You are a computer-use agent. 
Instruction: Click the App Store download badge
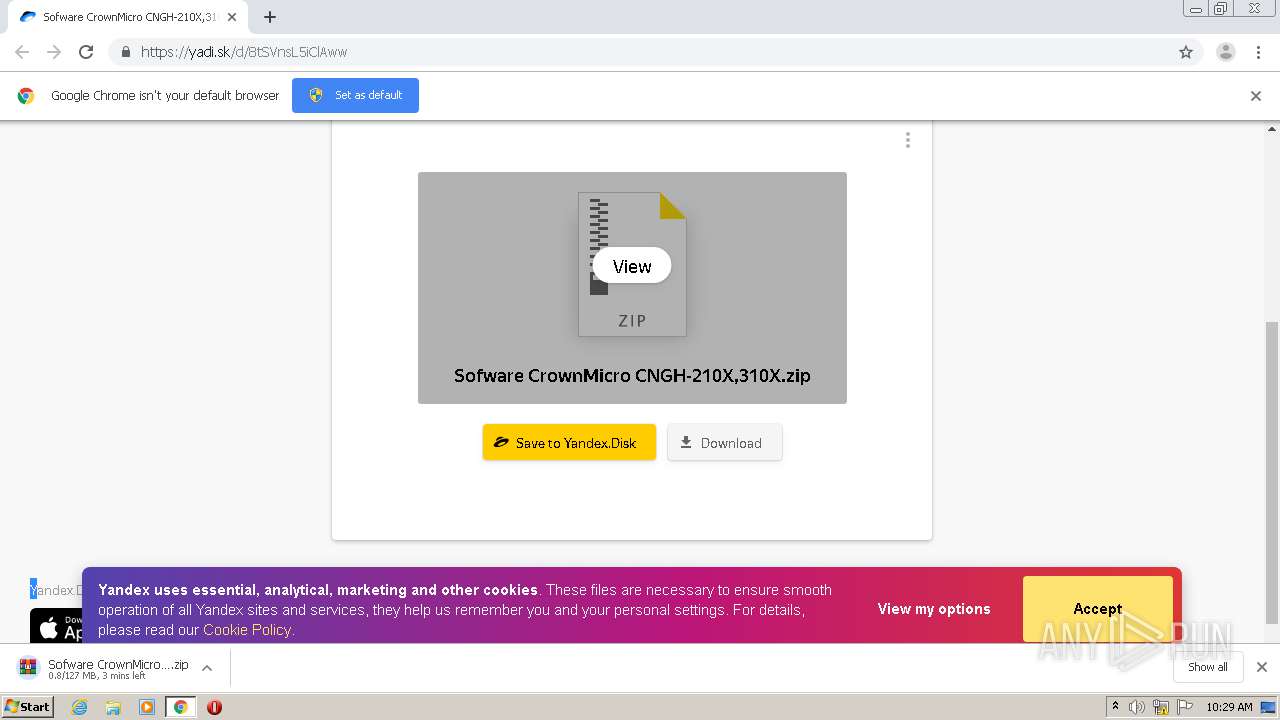pos(56,626)
